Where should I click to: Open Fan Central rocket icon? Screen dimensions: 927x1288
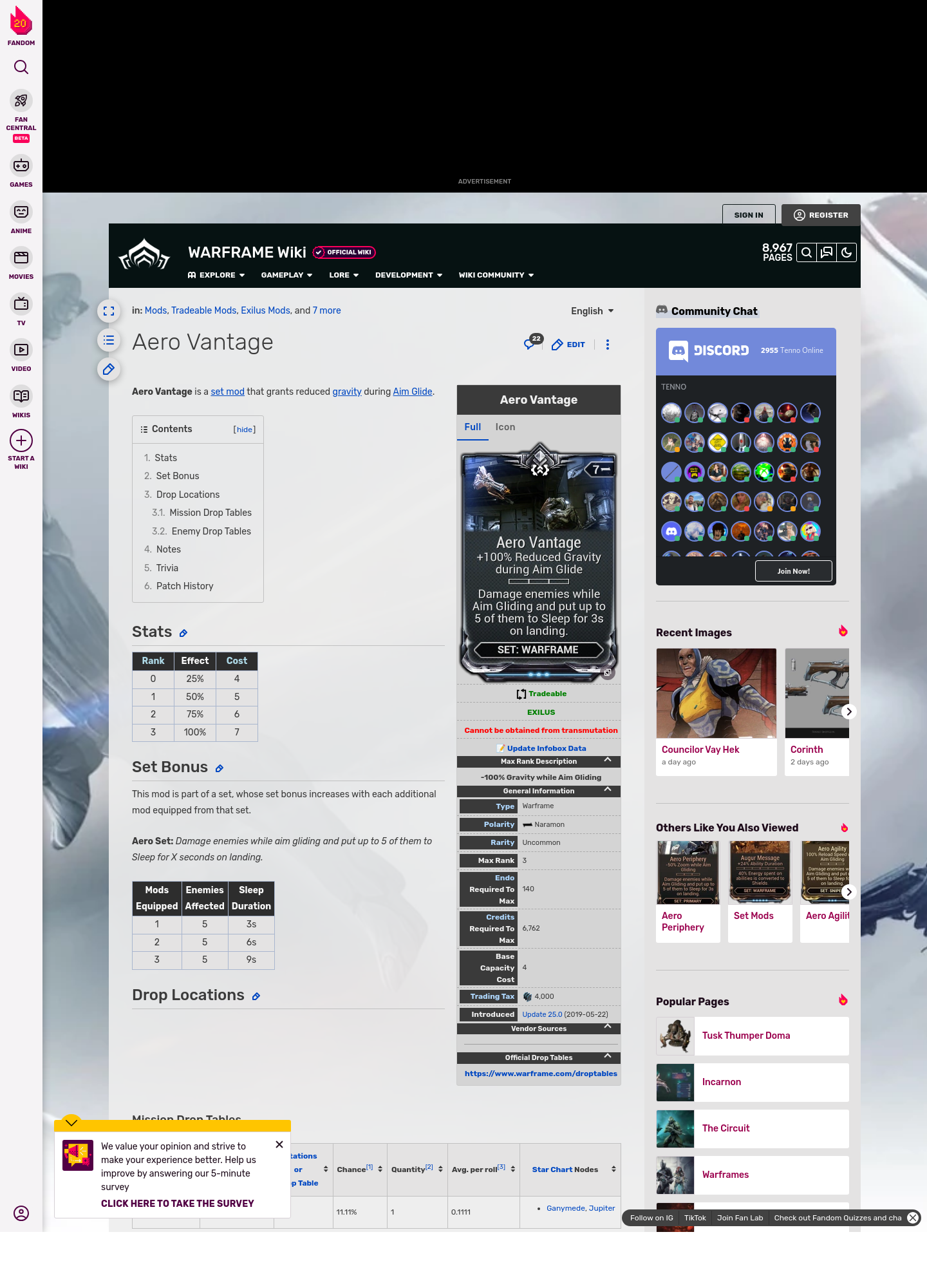(21, 100)
